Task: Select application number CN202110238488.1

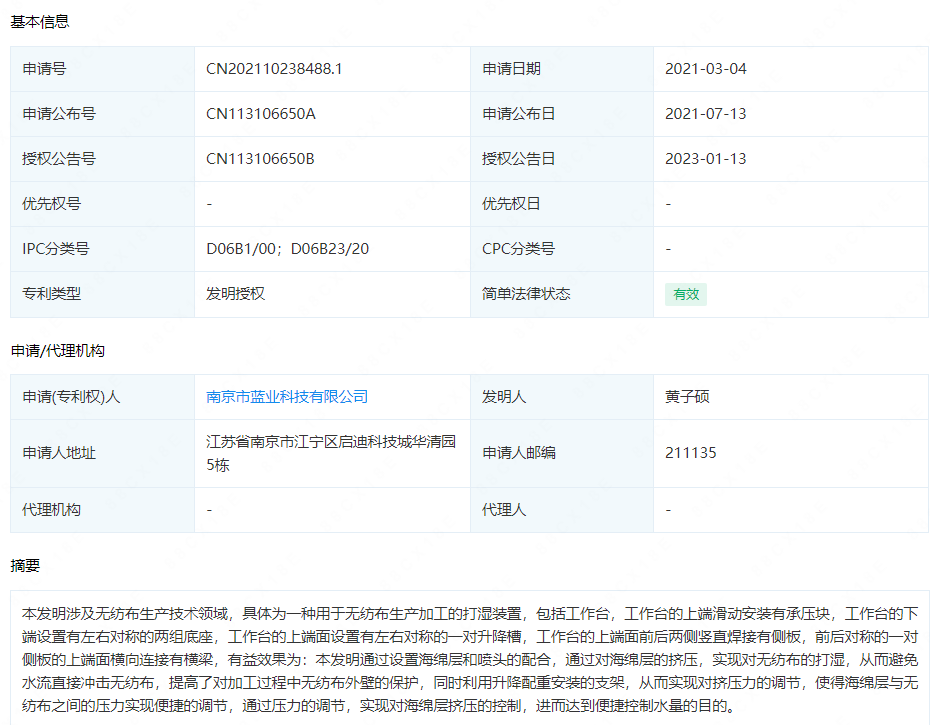Action: click(x=274, y=69)
